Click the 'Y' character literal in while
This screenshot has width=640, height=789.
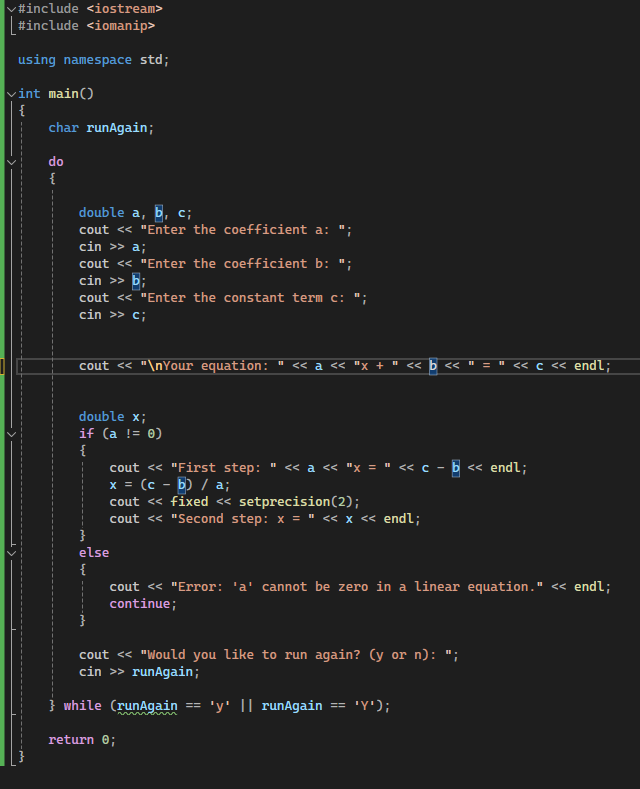click(x=364, y=706)
